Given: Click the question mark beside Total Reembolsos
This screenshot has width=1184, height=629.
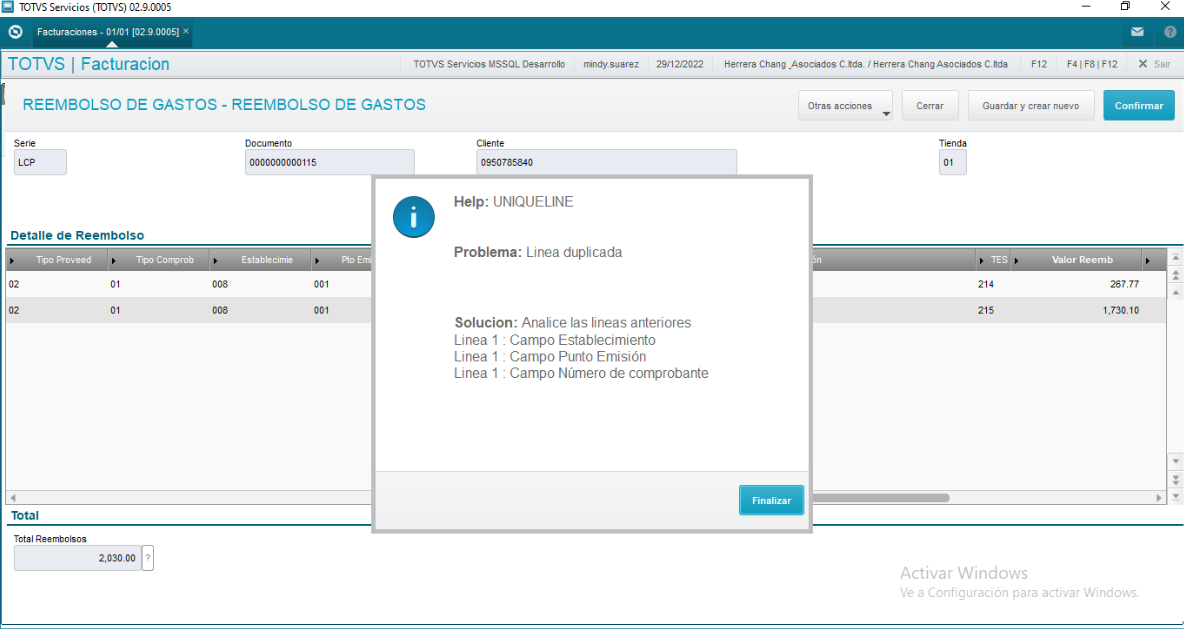Looking at the screenshot, I should [x=148, y=558].
